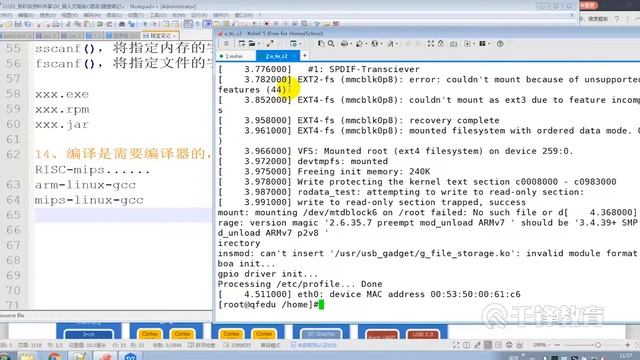Viewport: 640px width, 360px height.
Task: Click the USB 2.0 box in document diagram
Action: coord(423,334)
